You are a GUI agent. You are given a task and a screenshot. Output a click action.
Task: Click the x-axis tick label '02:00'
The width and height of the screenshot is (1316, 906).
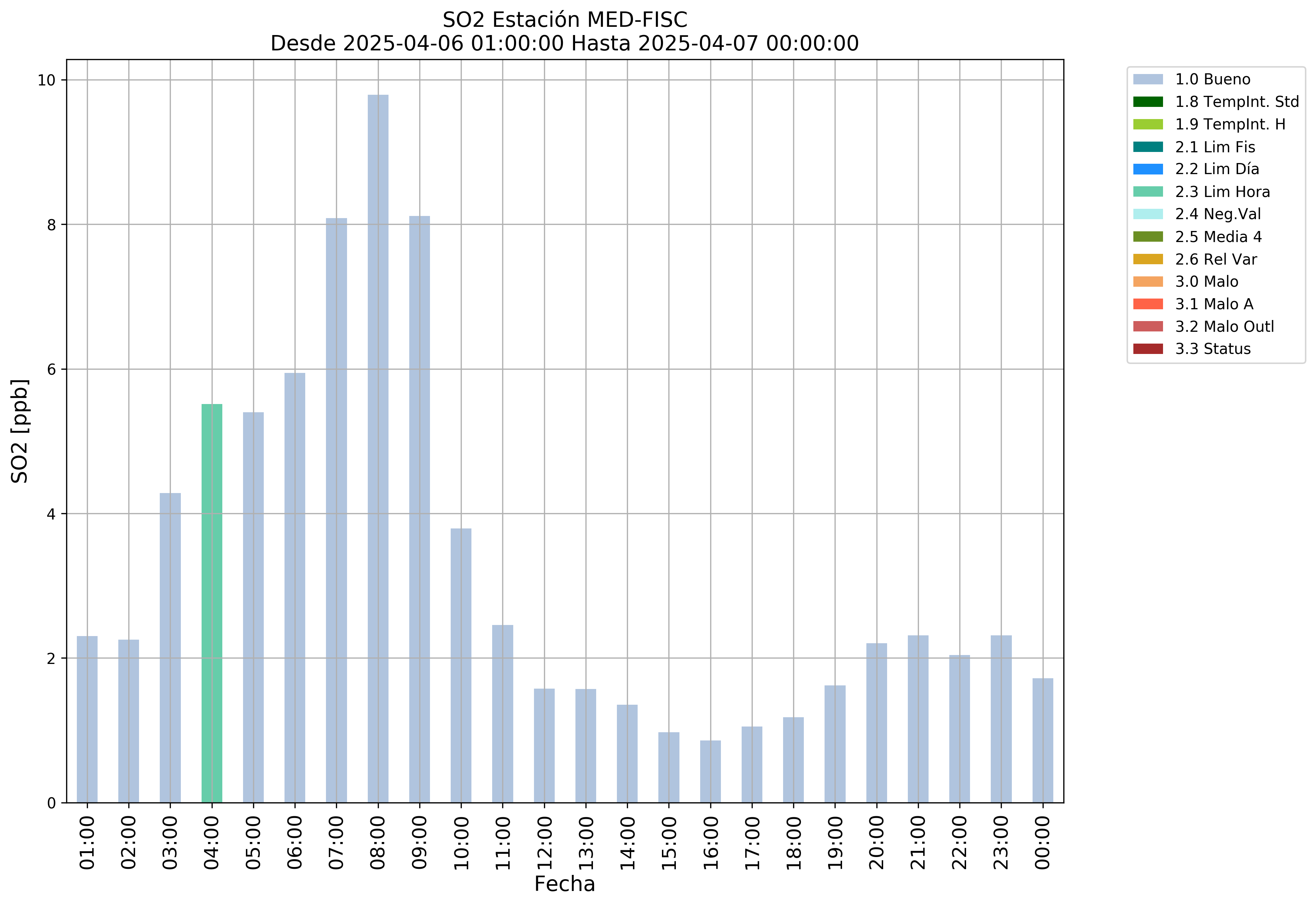[x=129, y=842]
